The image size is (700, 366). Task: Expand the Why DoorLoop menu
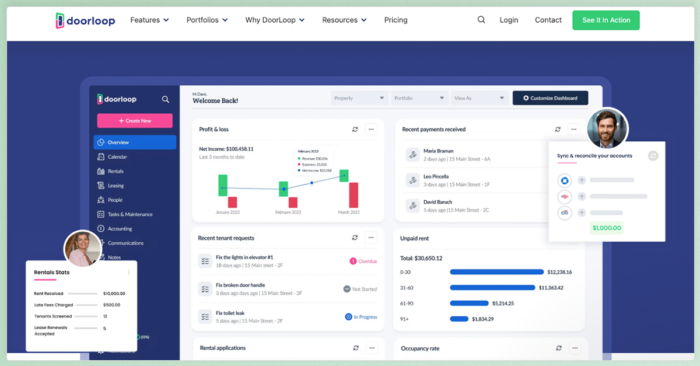tap(275, 20)
